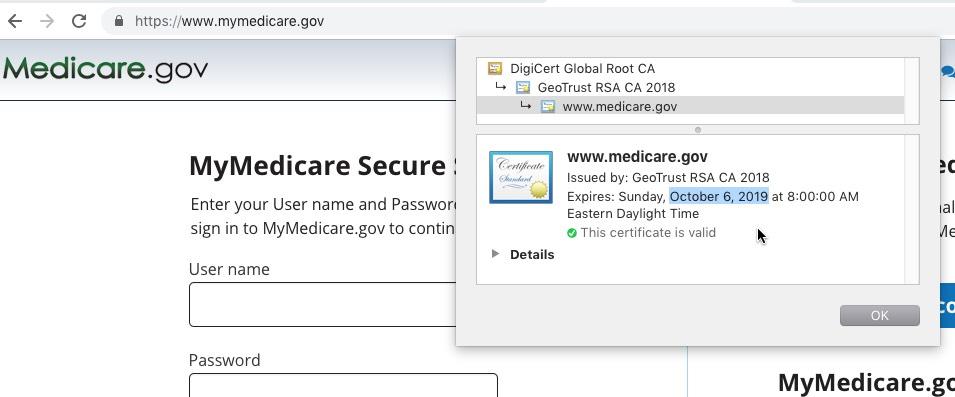Click the pane splitter handle dot
Image resolution: width=955 pixels, height=397 pixels.
pyautogui.click(x=698, y=130)
